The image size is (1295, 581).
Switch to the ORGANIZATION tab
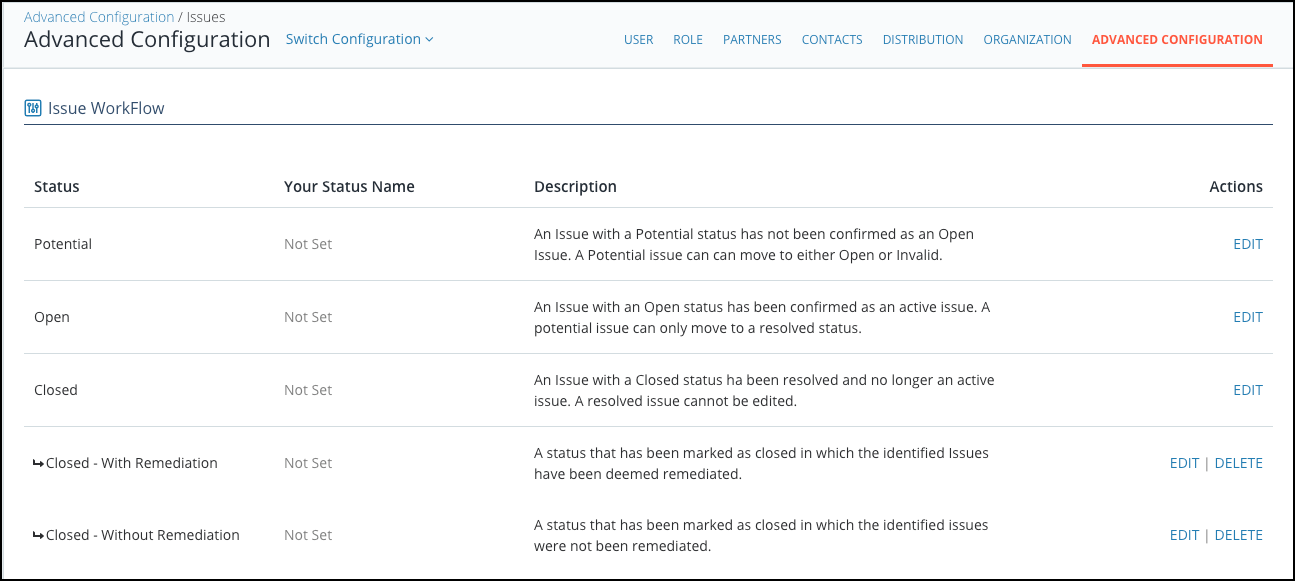pos(1027,40)
